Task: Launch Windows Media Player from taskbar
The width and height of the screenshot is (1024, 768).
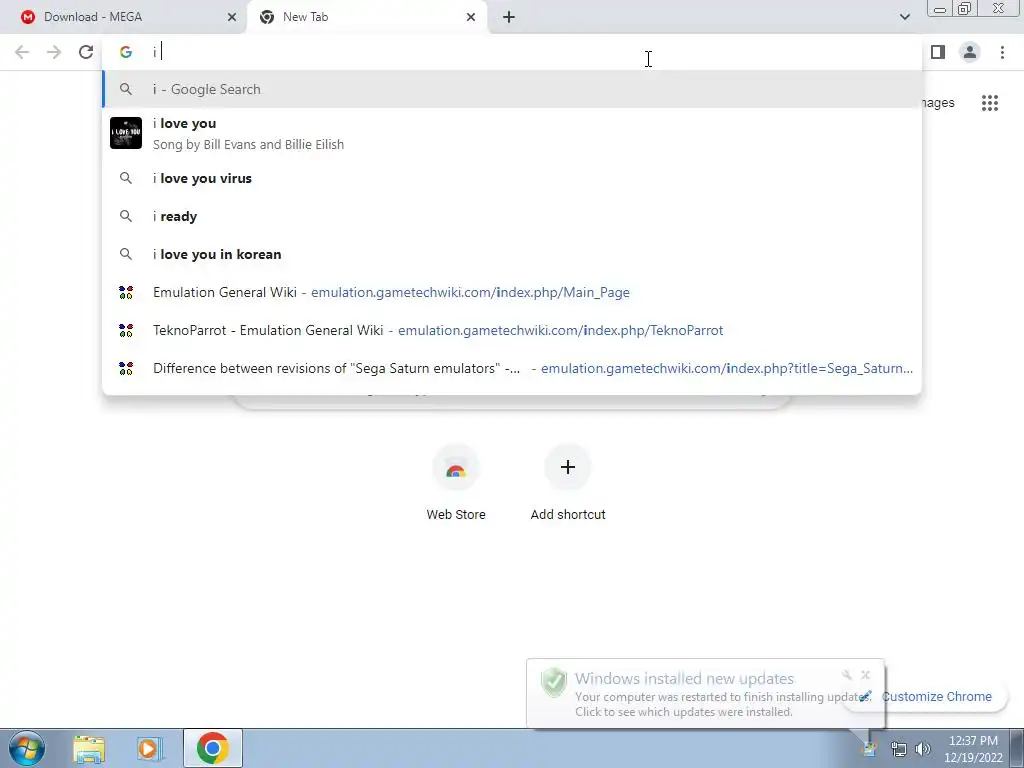Action: click(x=150, y=748)
